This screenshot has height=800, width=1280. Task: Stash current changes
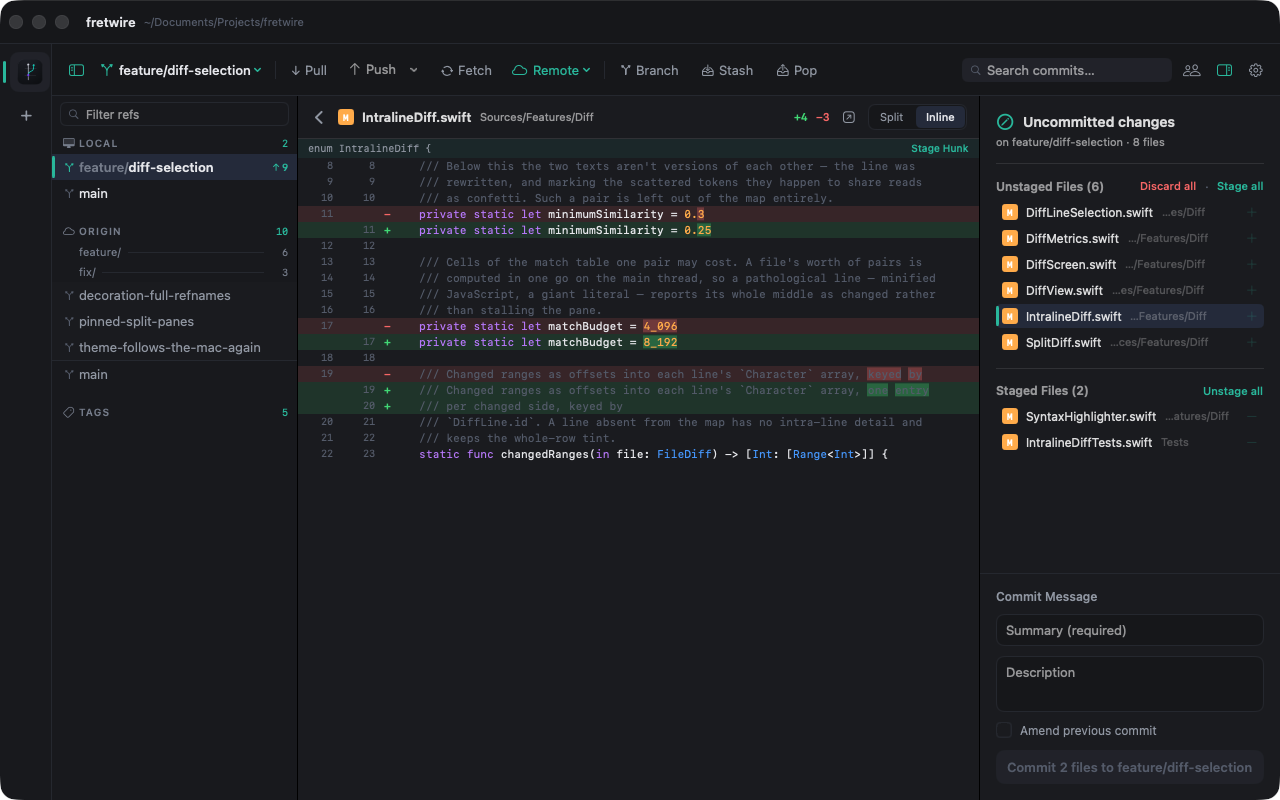pyautogui.click(x=727, y=70)
